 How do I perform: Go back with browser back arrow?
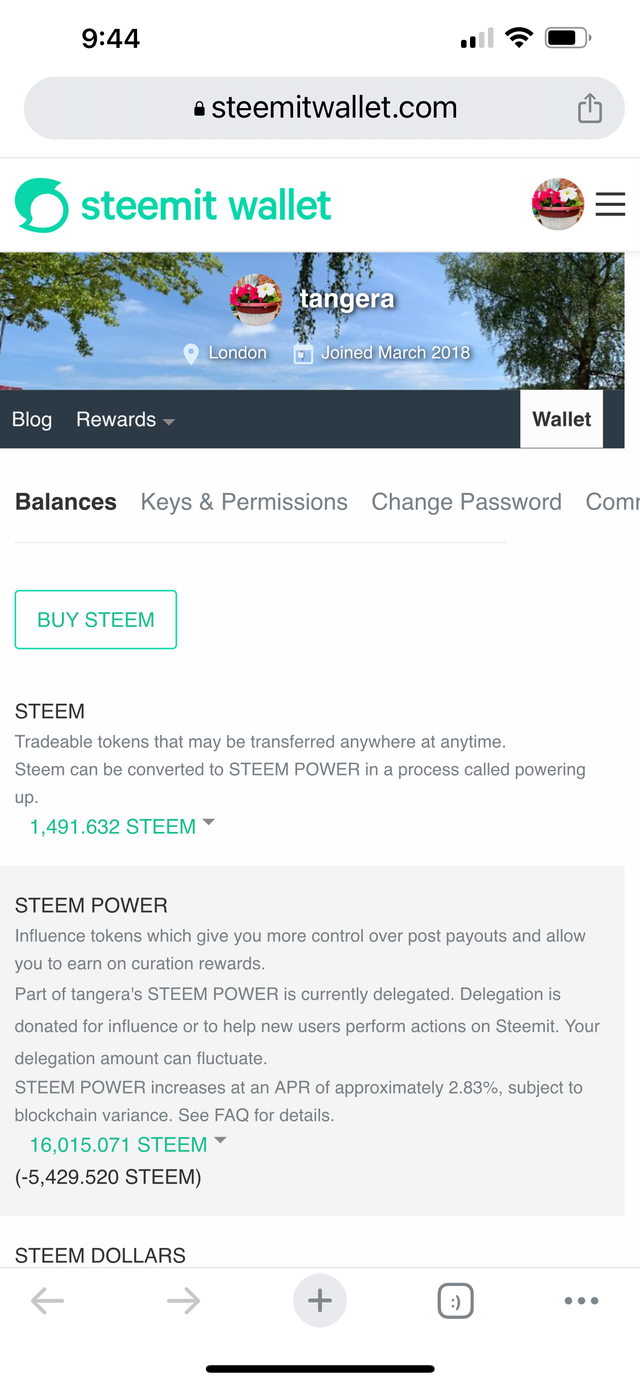(x=47, y=1300)
